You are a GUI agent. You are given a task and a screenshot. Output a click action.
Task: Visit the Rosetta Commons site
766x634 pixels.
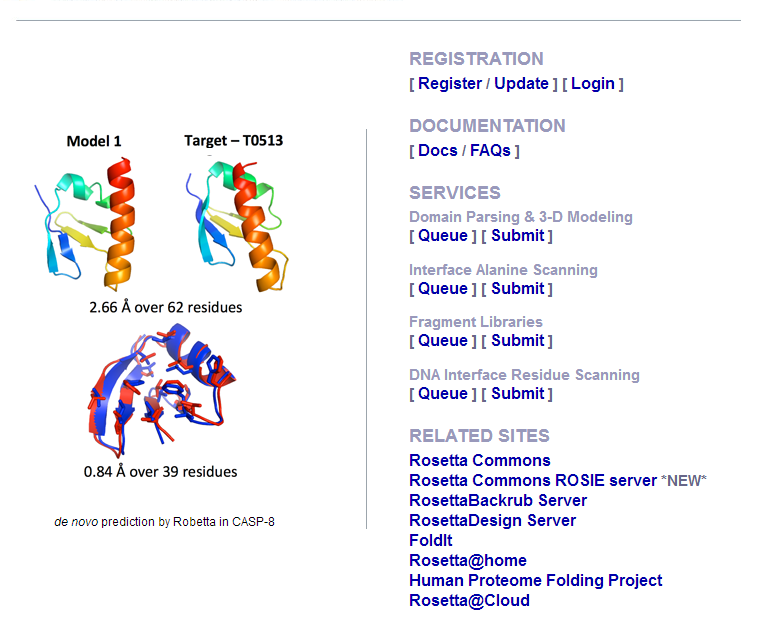tap(480, 461)
